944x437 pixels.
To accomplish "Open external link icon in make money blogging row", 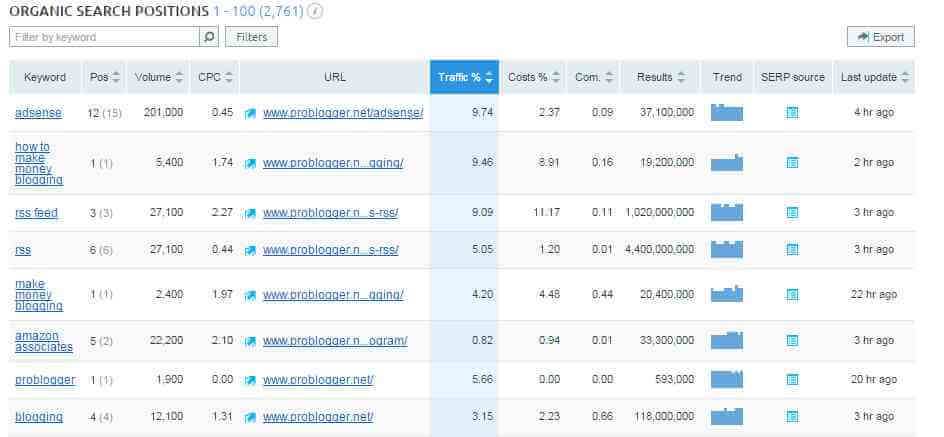I will click(250, 295).
